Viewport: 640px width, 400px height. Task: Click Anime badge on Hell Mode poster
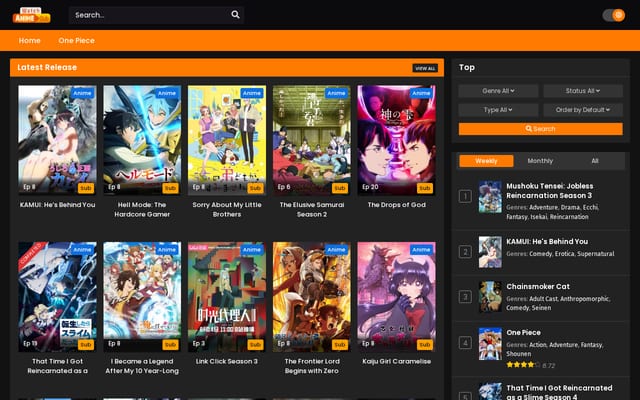167,93
